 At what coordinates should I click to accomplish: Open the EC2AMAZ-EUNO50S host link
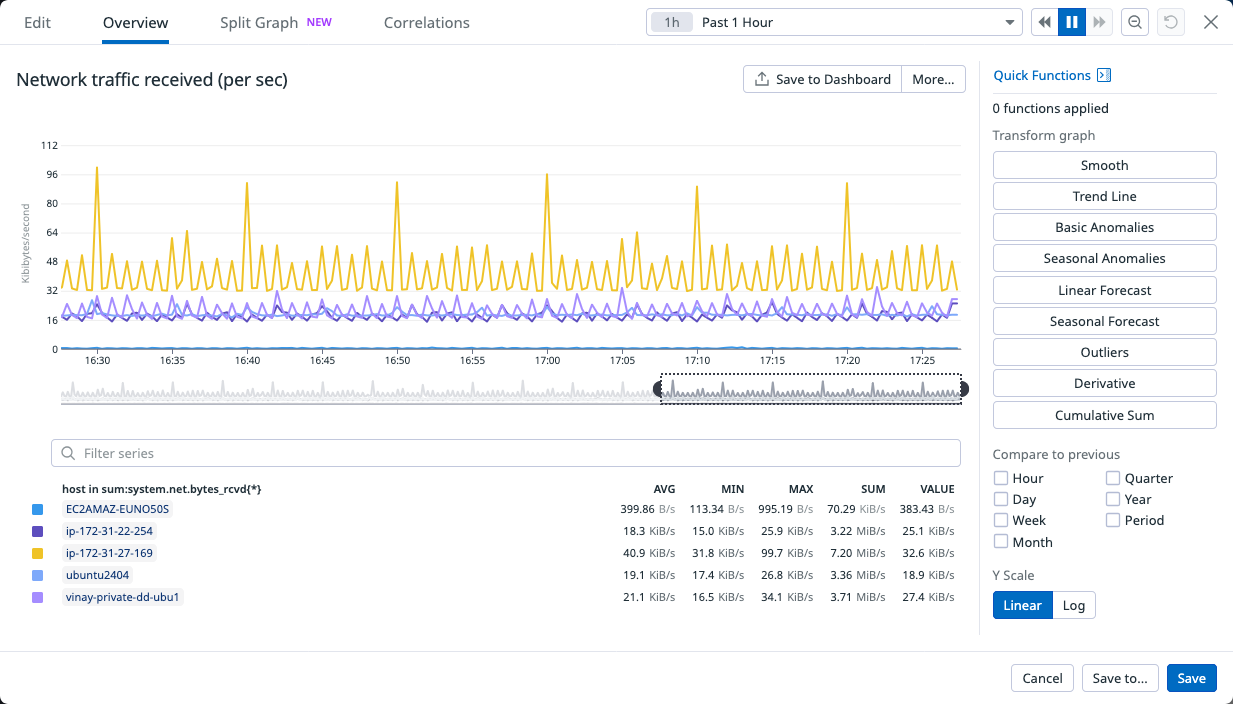pyautogui.click(x=117, y=509)
